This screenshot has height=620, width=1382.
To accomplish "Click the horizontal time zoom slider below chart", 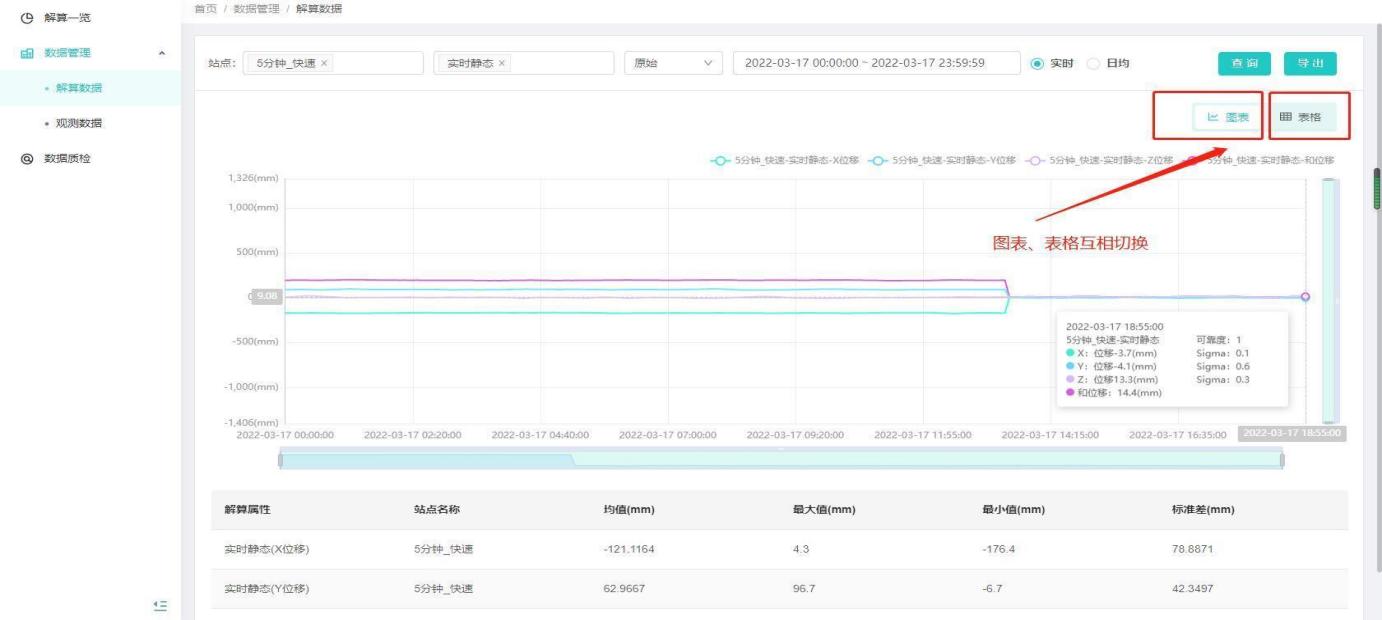I will coord(780,459).
